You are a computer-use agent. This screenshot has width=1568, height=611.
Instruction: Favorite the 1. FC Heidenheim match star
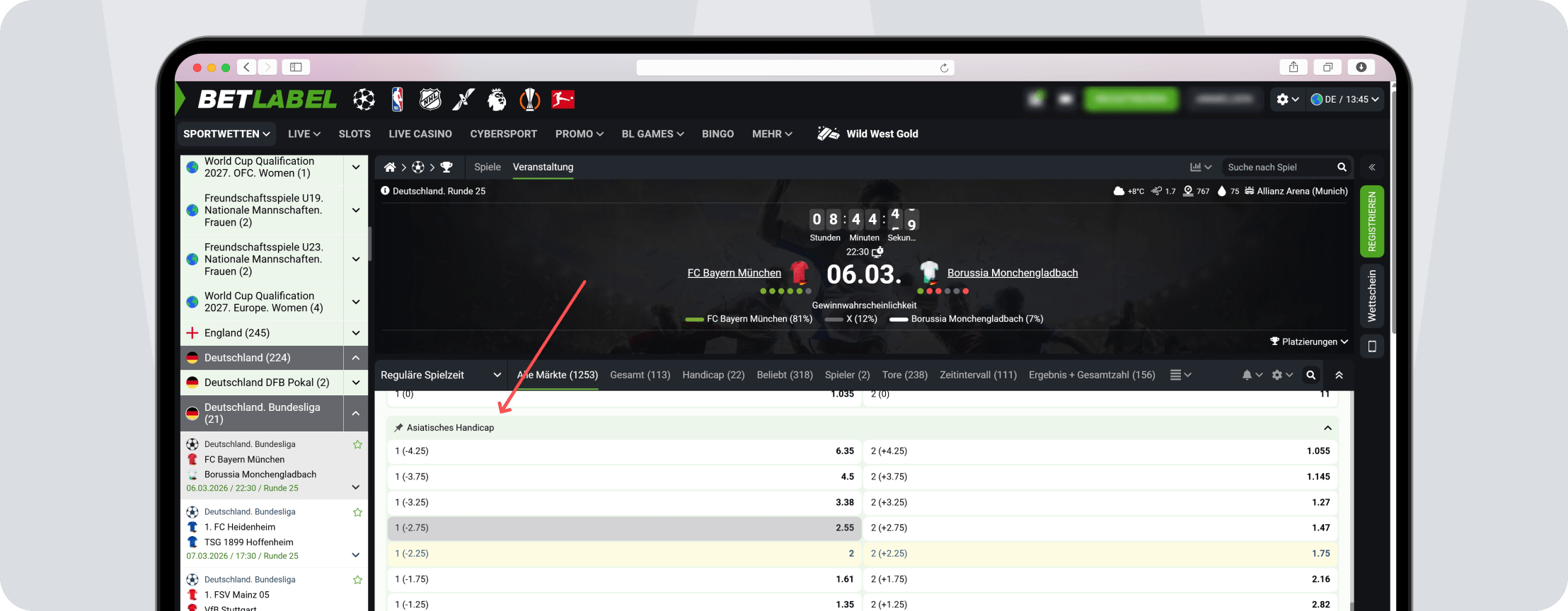pos(357,513)
